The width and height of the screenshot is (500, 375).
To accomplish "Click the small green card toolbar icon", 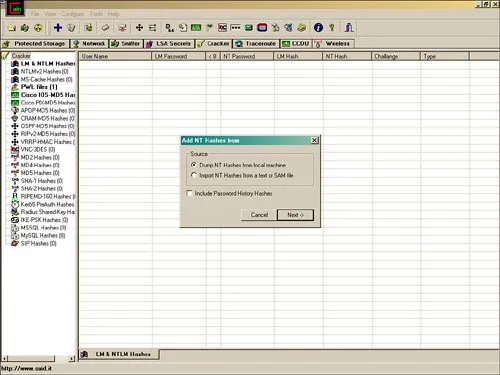I will click(249, 28).
